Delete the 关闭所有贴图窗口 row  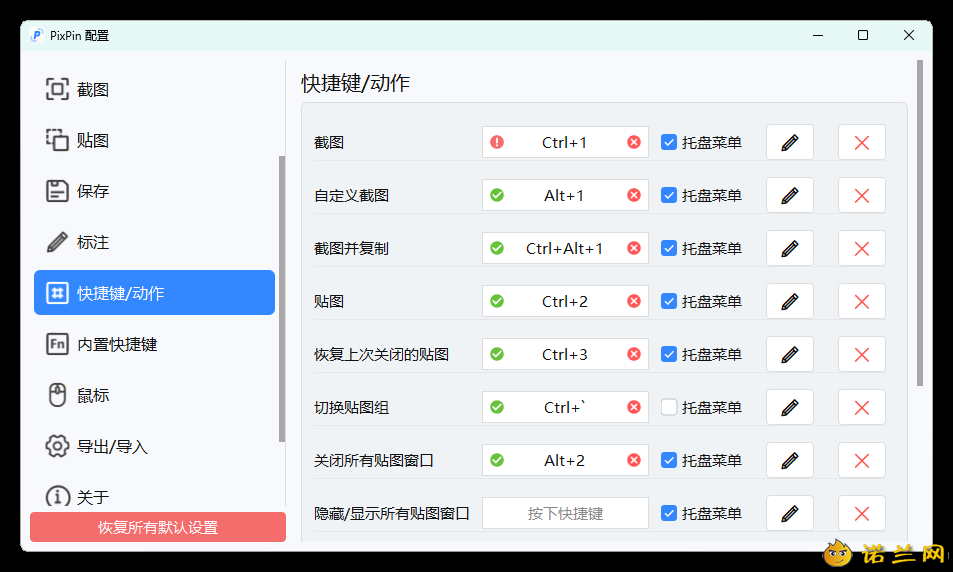click(861, 460)
